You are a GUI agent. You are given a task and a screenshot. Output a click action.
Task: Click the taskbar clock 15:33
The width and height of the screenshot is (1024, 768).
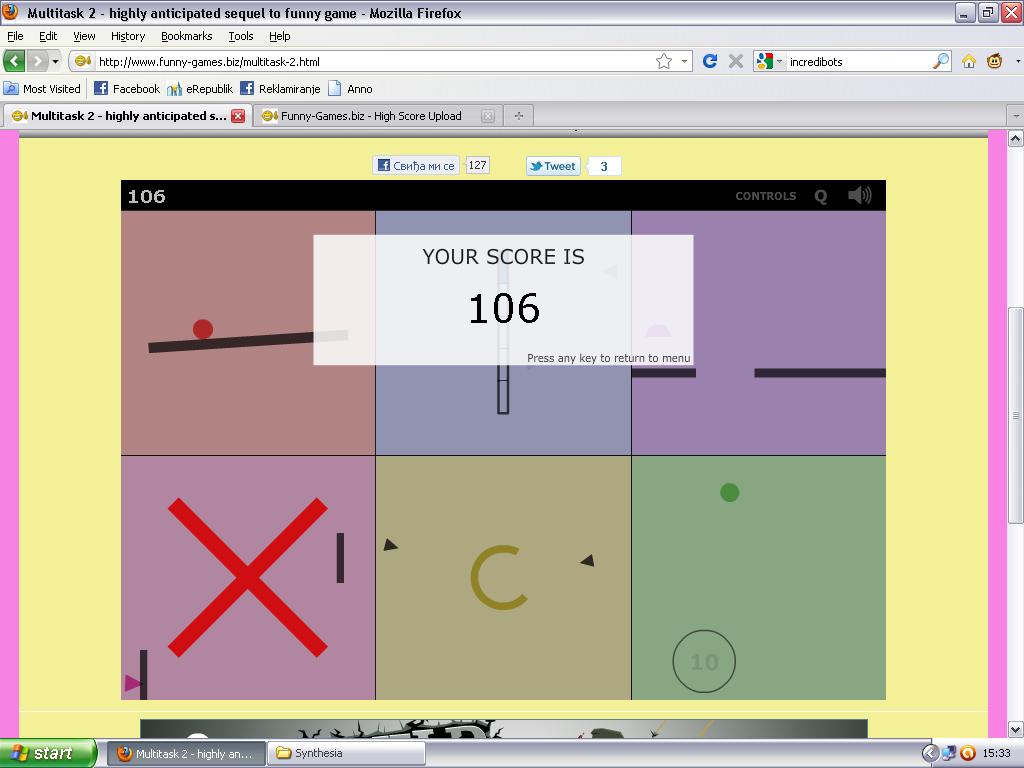click(997, 753)
